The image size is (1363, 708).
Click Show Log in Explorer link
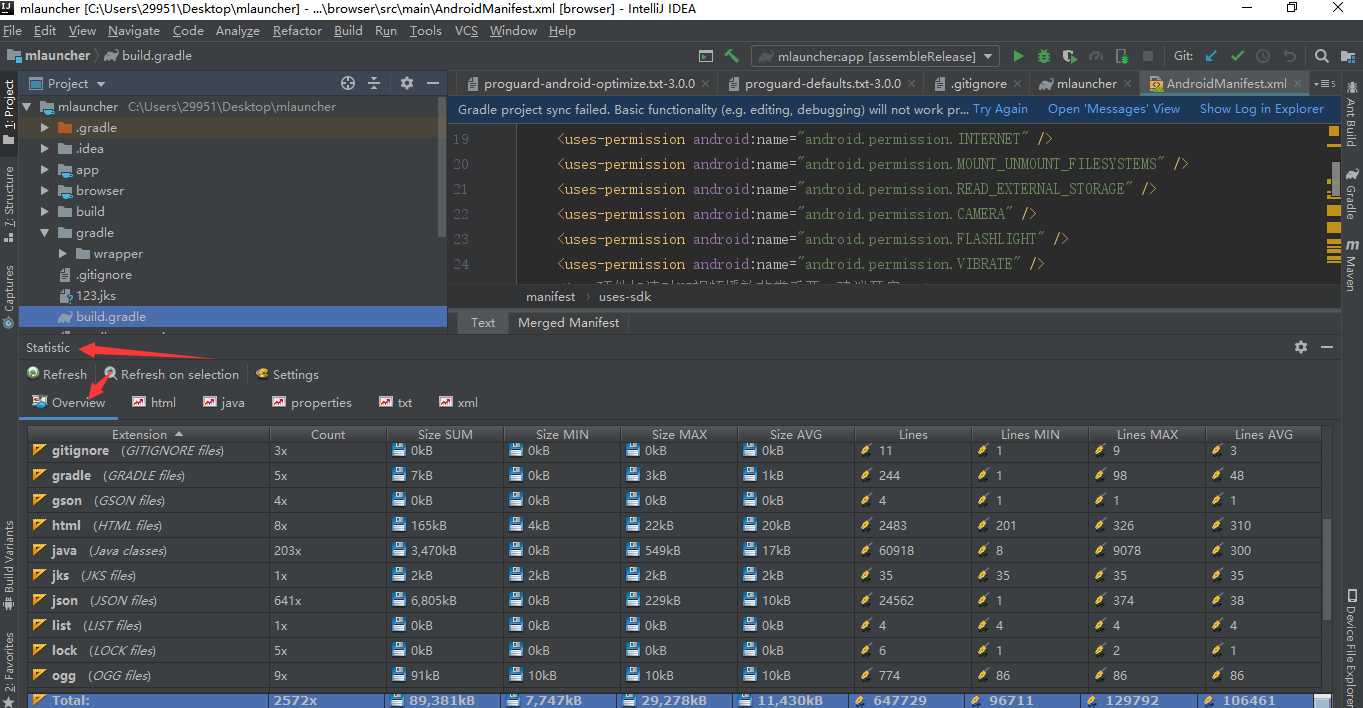point(1262,109)
